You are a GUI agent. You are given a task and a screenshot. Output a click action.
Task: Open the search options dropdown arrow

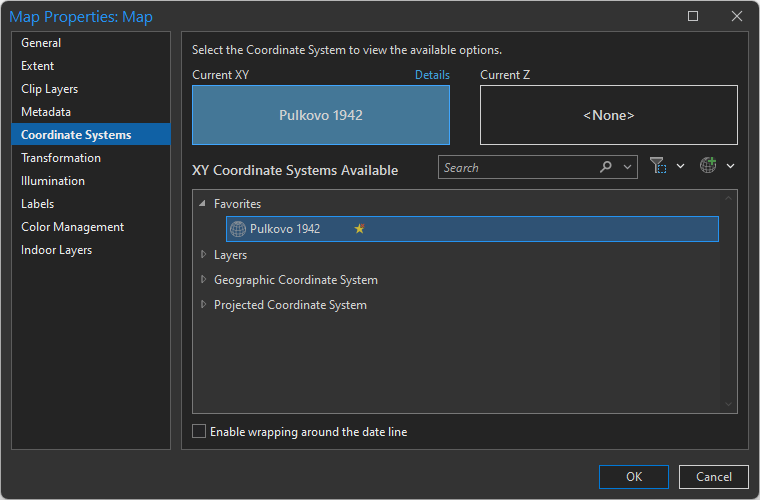coord(628,168)
